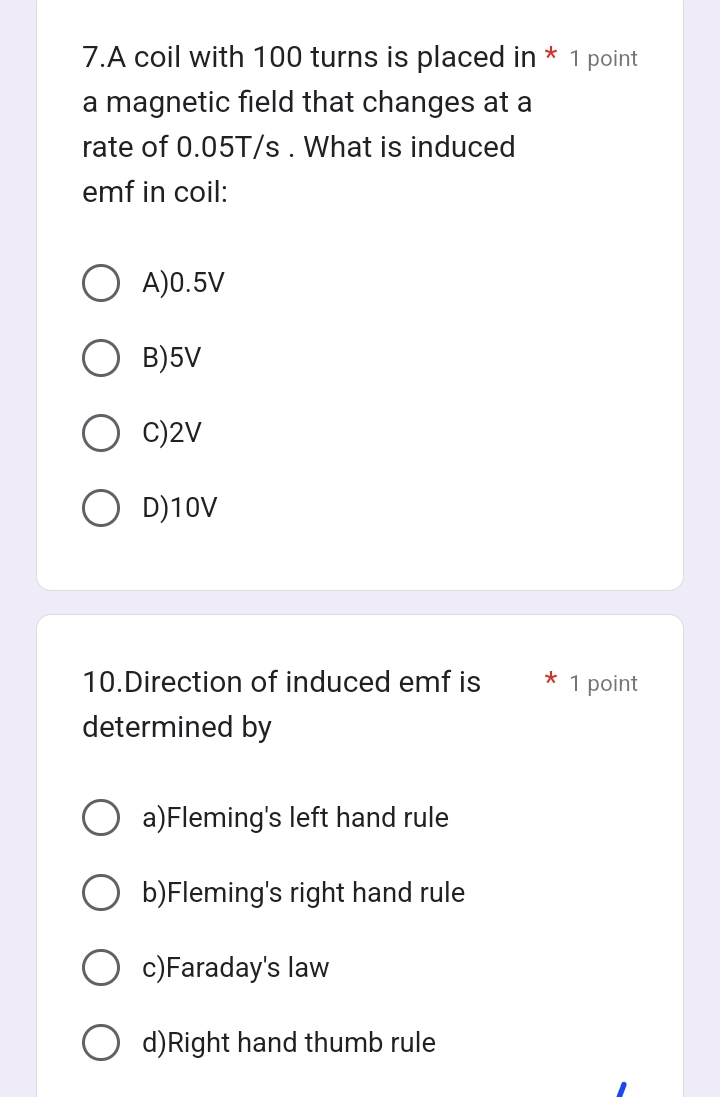Choose option B)5V
Screen dimensions: 720x1097
(101, 358)
